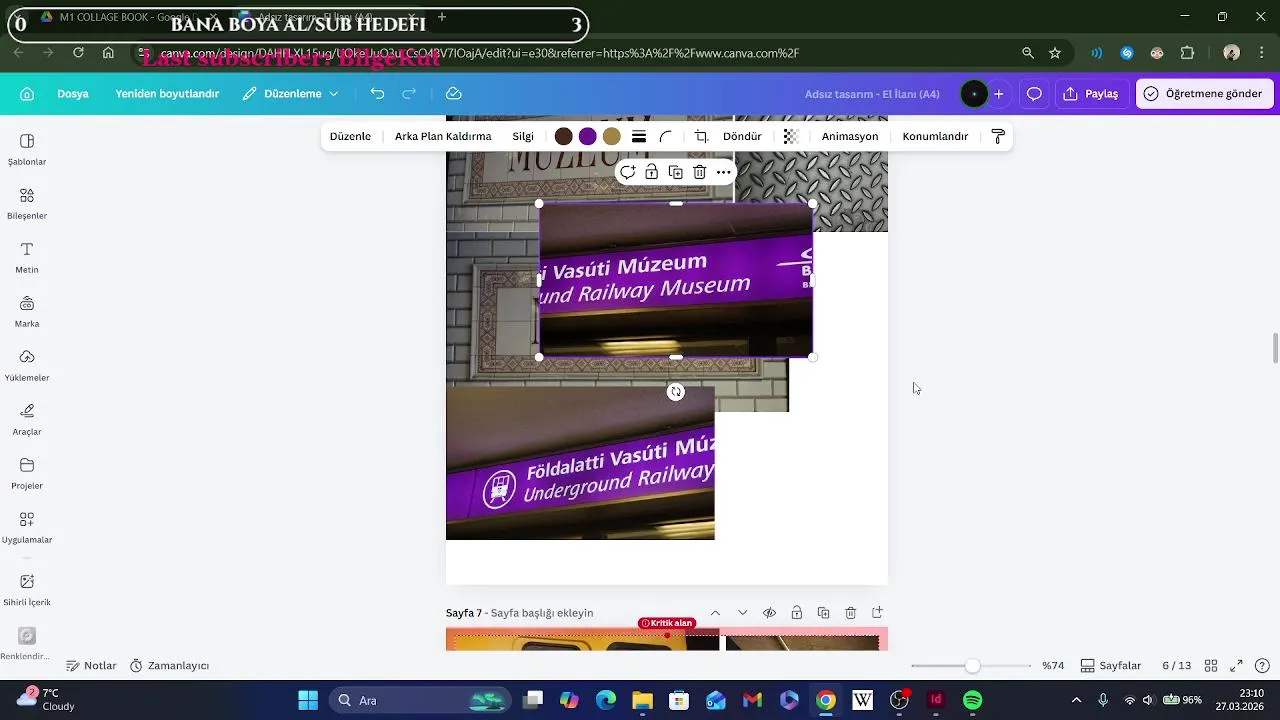Open the Zamanlayıcı timer
This screenshot has width=1280, height=720.
click(169, 666)
